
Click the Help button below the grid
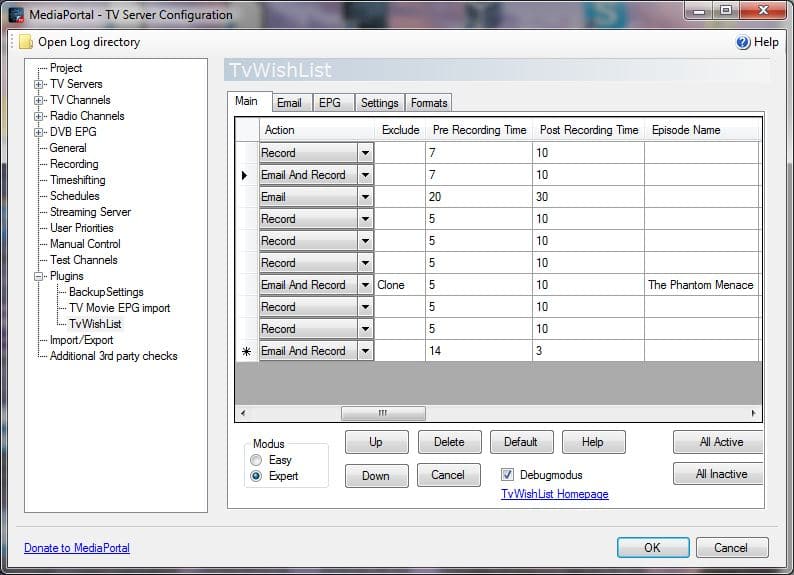point(593,442)
